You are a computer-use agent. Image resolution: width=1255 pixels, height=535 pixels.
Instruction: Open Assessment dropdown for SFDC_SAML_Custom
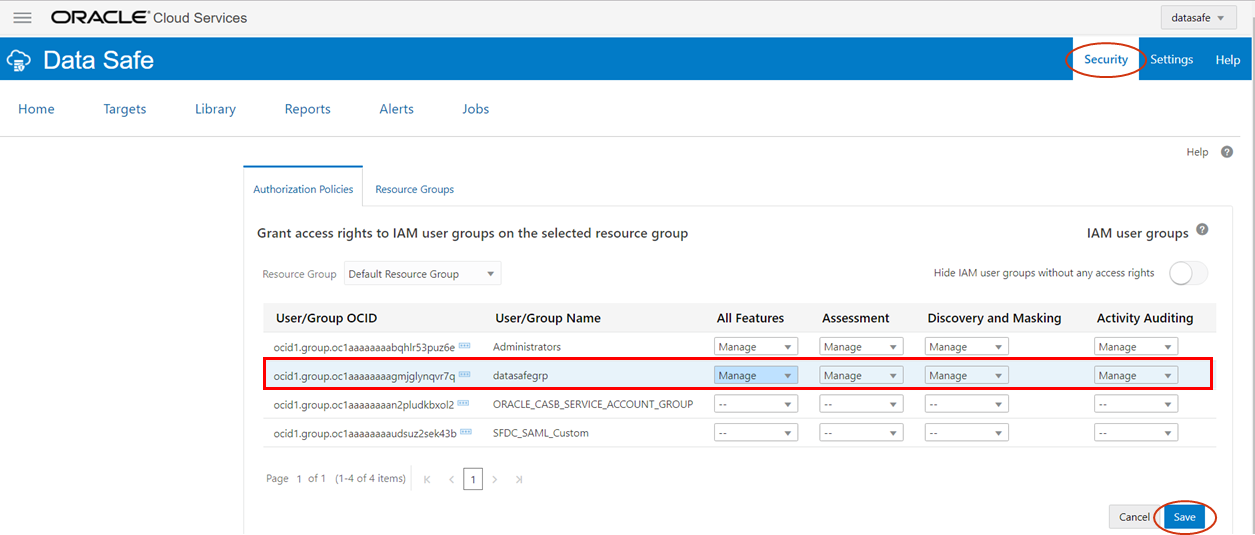coord(861,434)
